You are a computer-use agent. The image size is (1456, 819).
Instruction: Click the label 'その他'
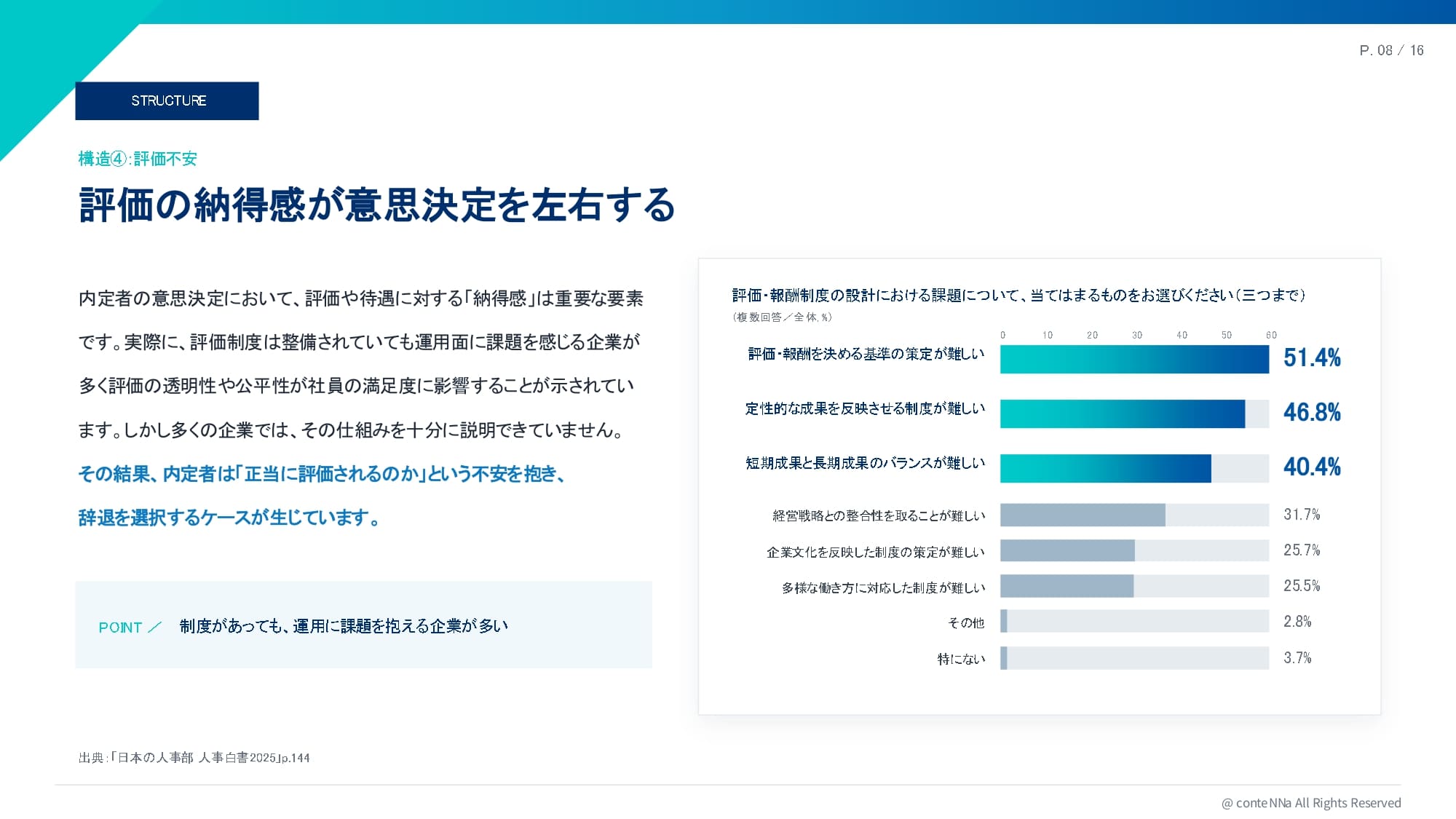point(966,622)
